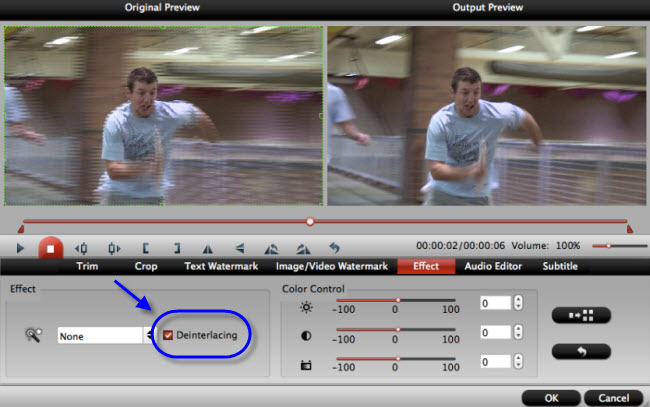Step to the previous frame
This screenshot has height=407, width=650.
pyautogui.click(x=81, y=248)
